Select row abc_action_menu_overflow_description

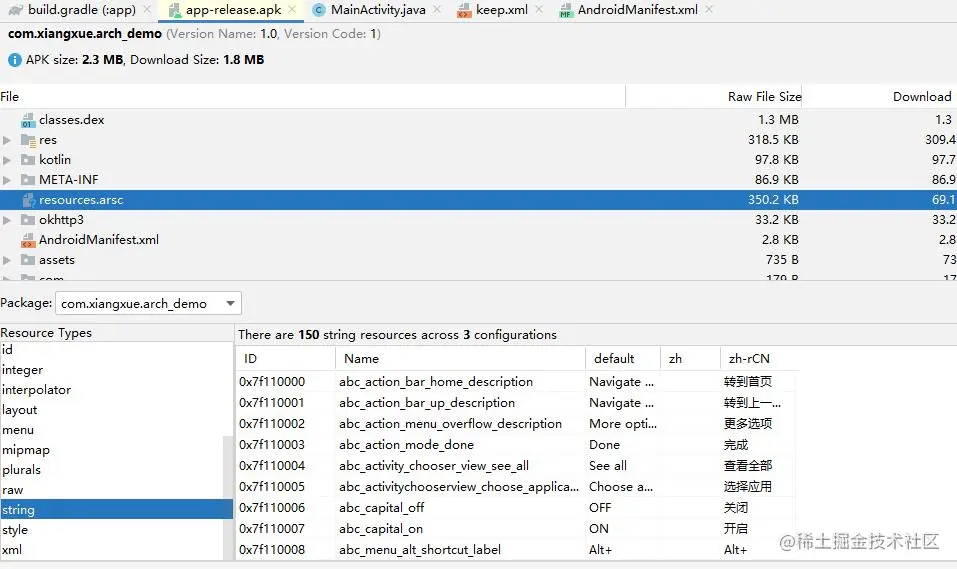click(516, 424)
